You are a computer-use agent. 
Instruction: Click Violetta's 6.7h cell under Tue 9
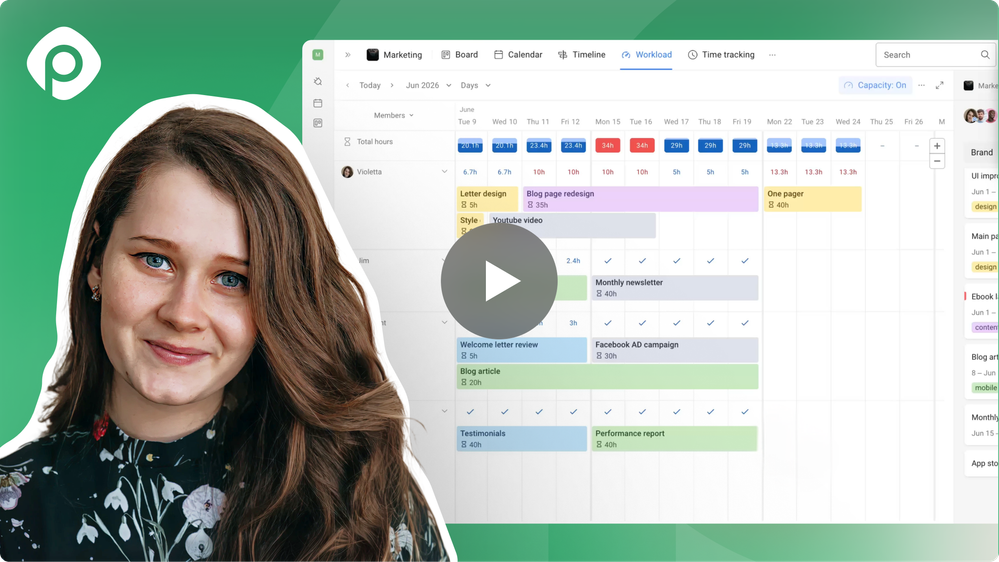(x=470, y=172)
